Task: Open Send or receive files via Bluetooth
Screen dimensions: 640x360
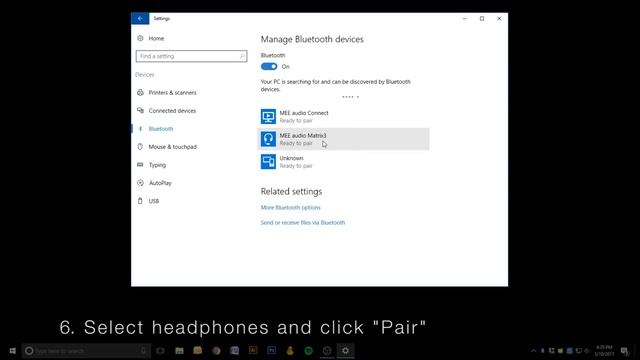Action: [303, 223]
